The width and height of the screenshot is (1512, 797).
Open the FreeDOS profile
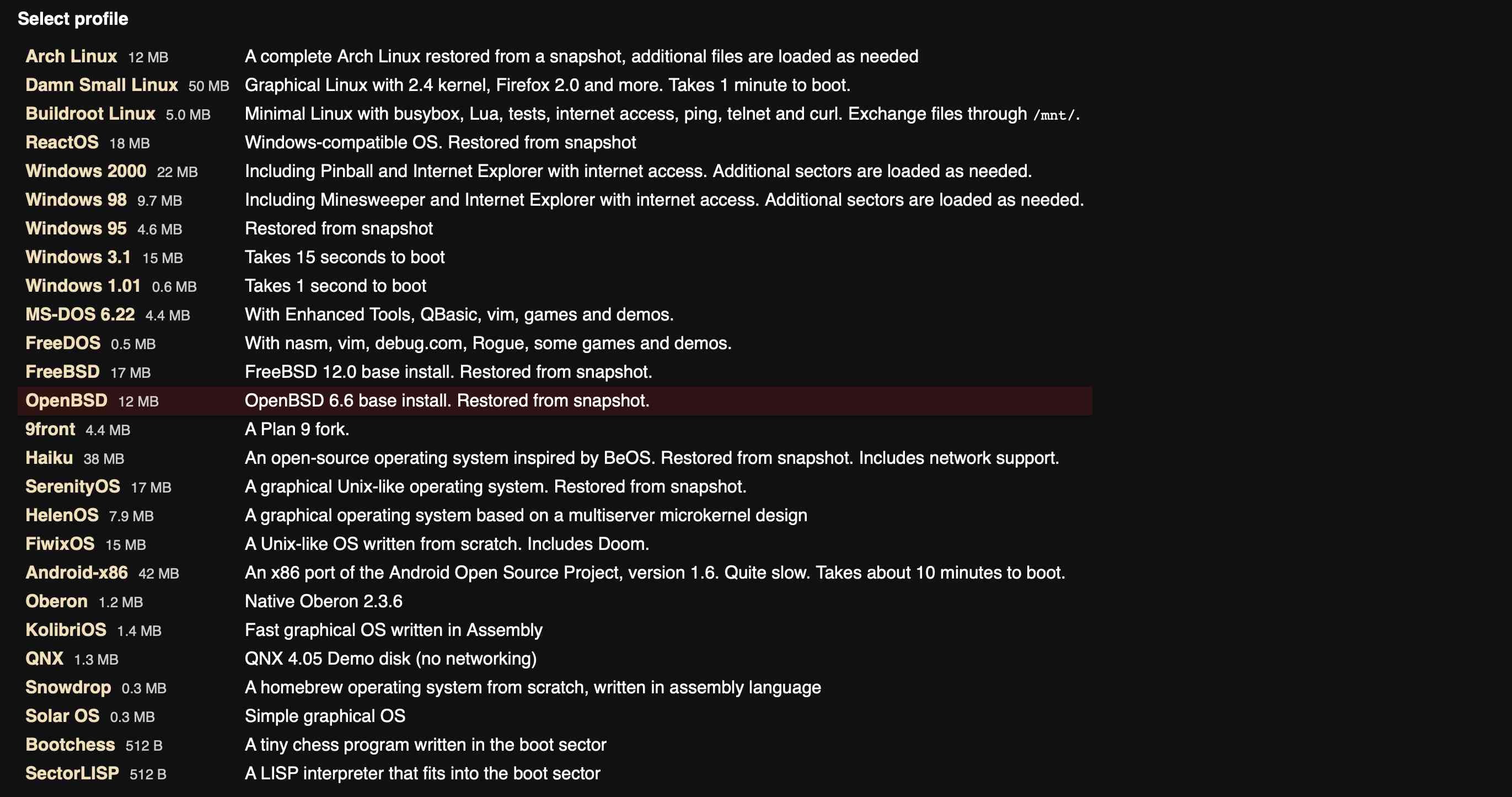[65, 343]
